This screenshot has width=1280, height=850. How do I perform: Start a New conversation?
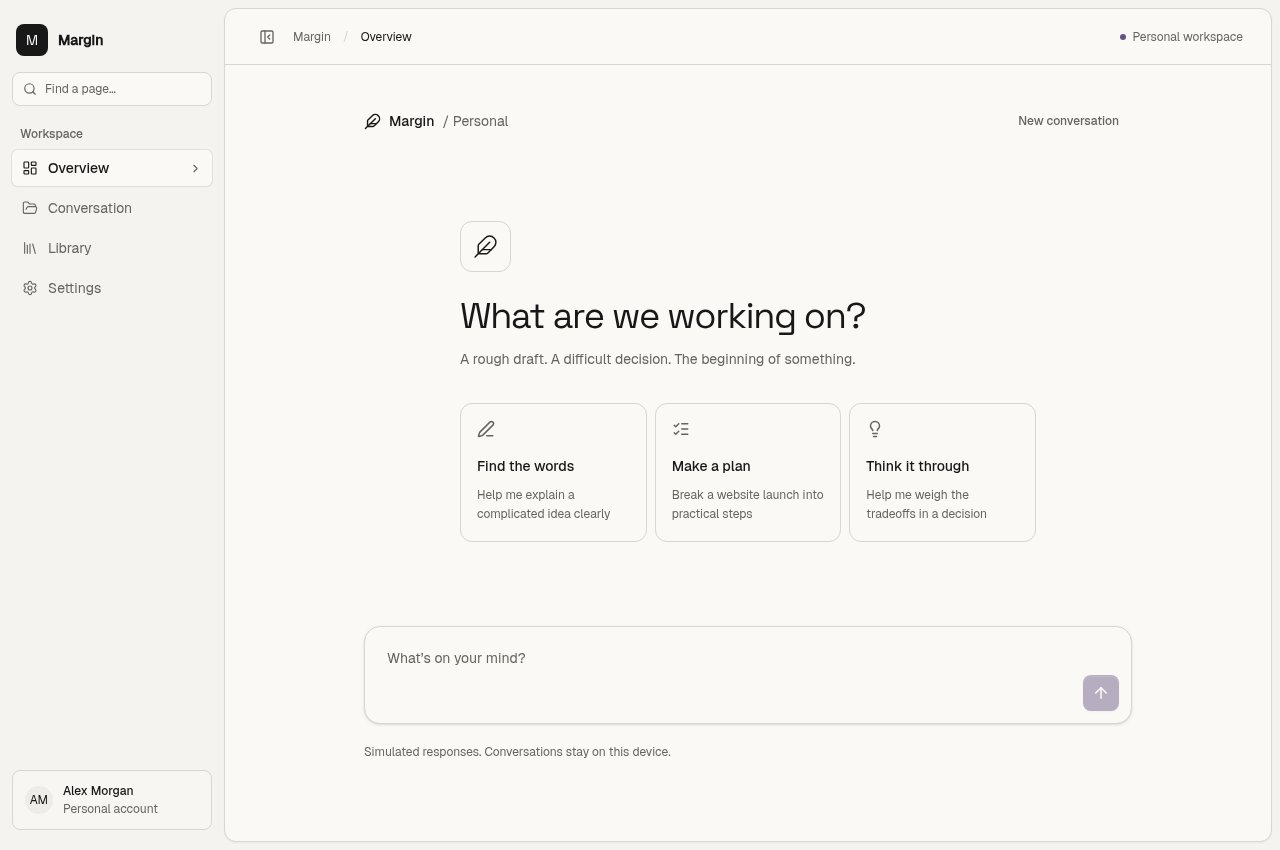[1068, 121]
